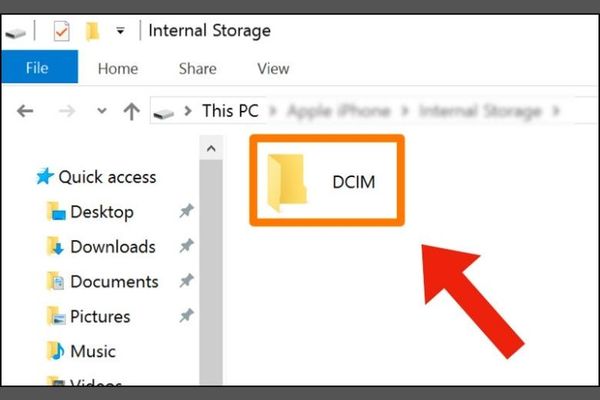Unpin Documents using its pin icon
This screenshot has width=600, height=400.
tap(186, 281)
